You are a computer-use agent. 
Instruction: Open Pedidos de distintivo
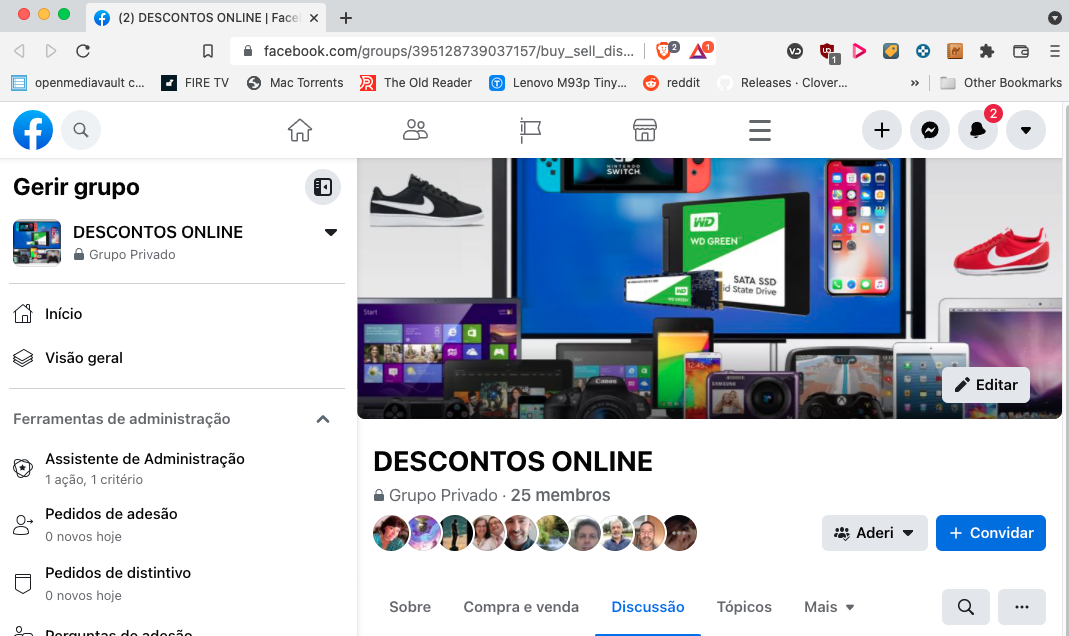177,584
